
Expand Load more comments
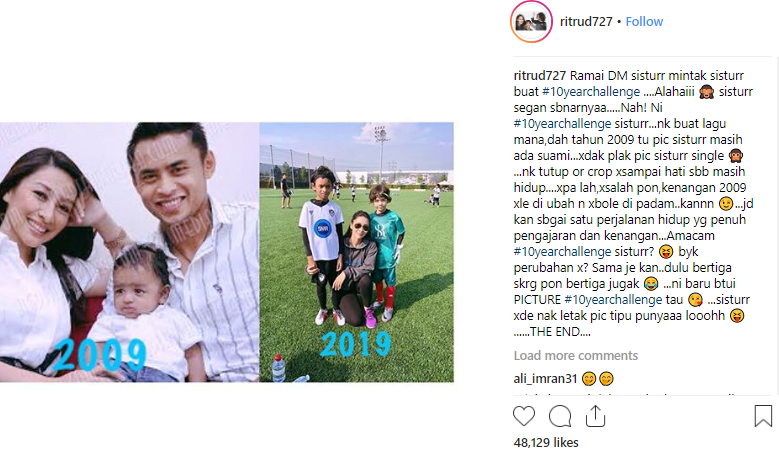pos(575,355)
